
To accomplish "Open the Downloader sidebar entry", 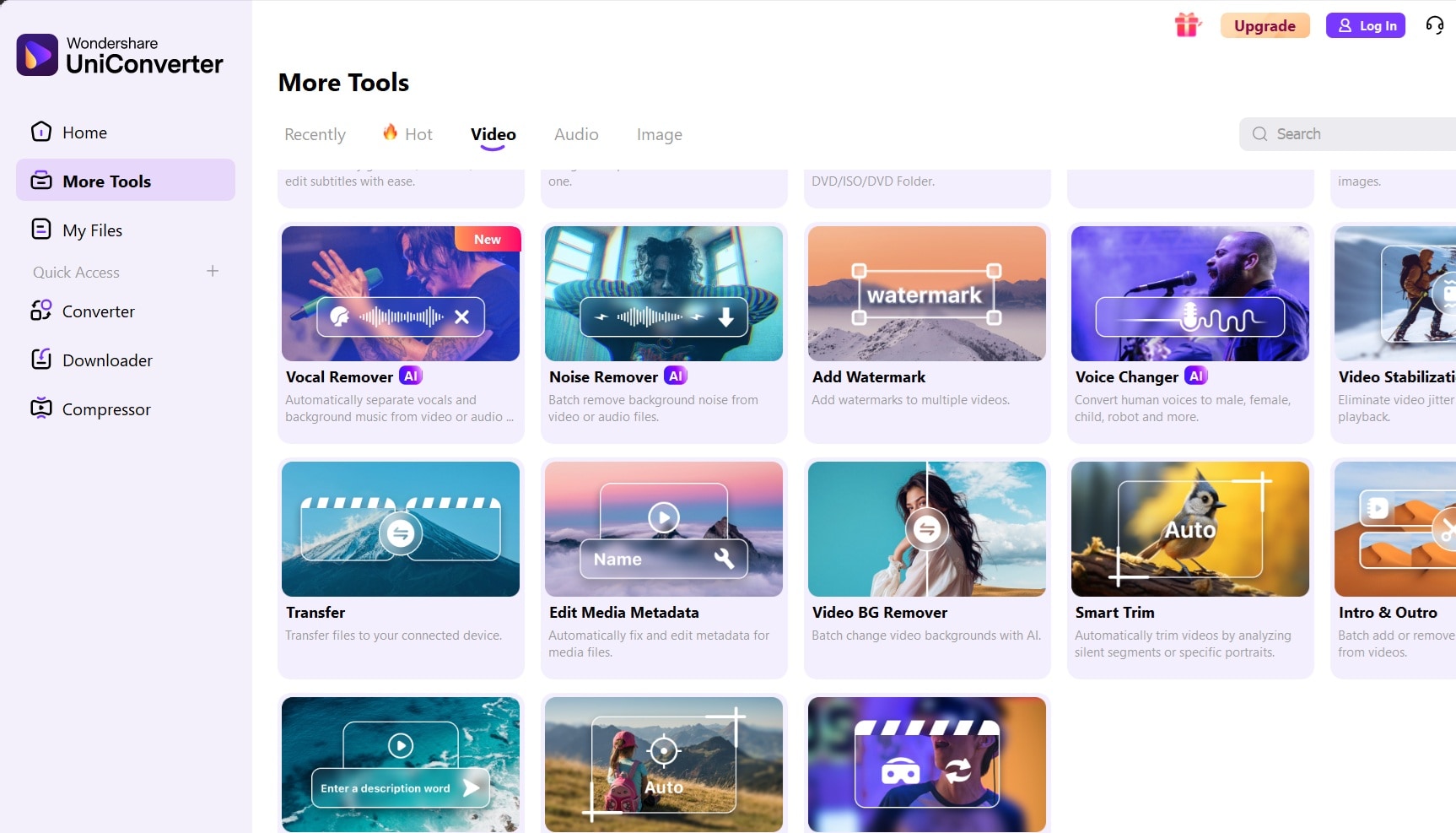I will point(126,360).
